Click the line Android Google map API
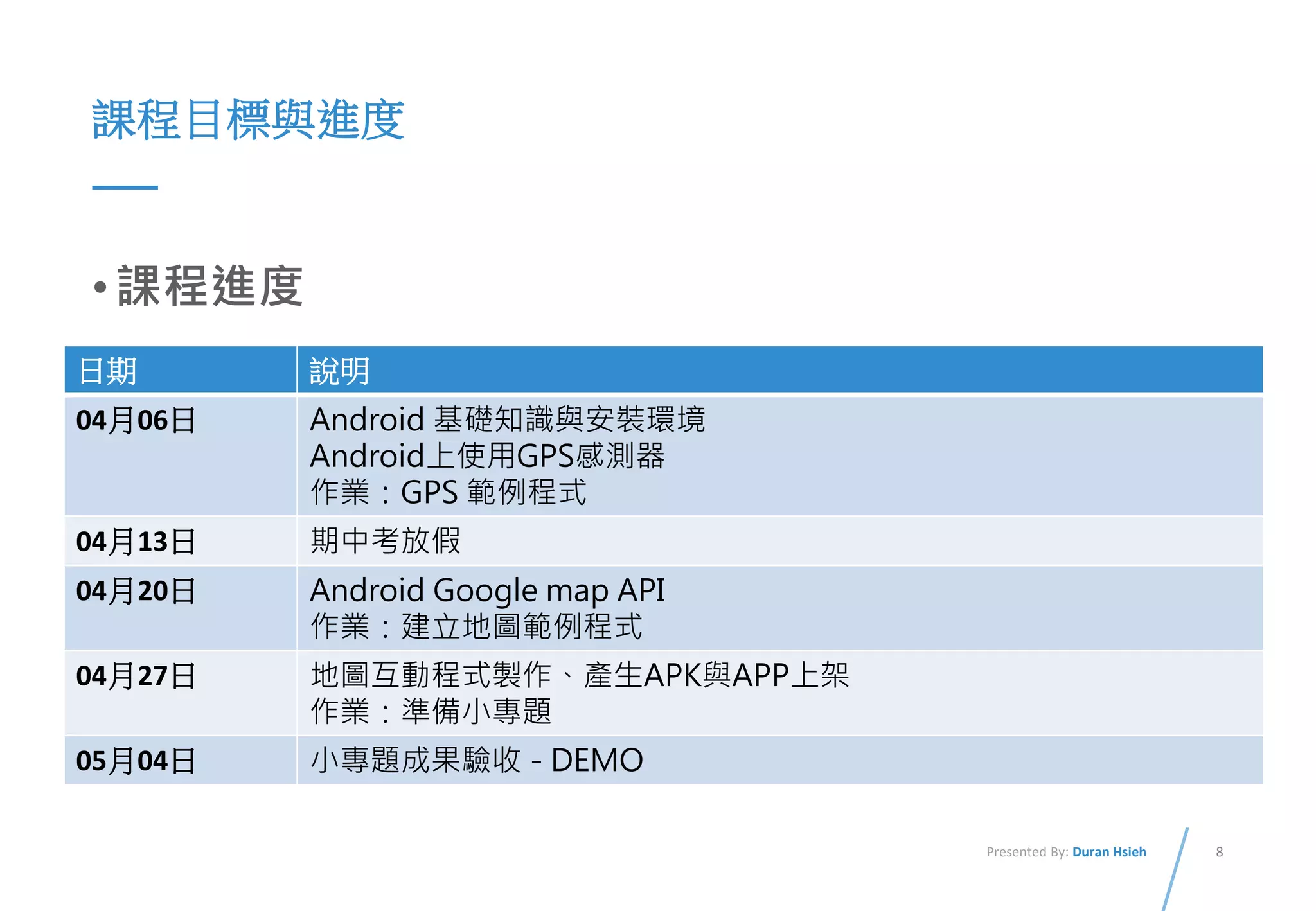This screenshot has height=911, width=1316. click(x=487, y=590)
